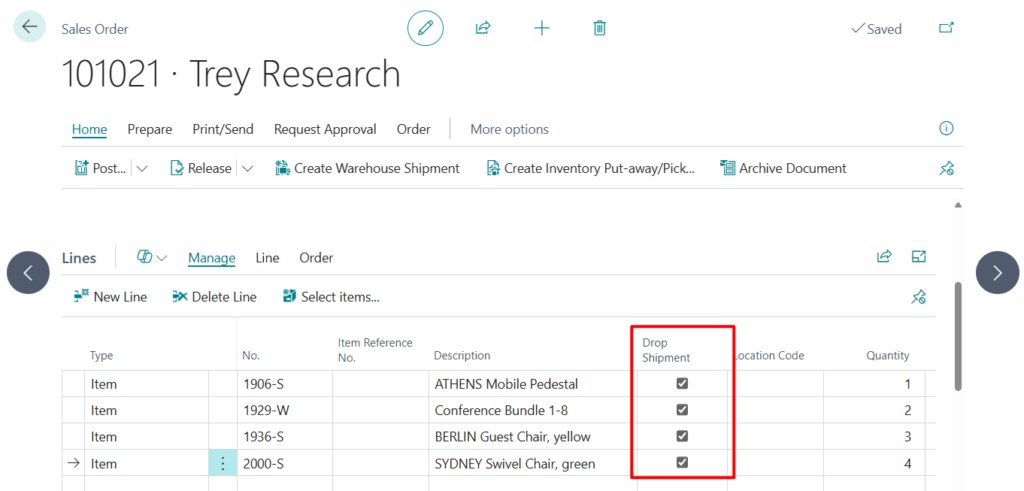The image size is (1024, 491).
Task: Create new record with plus icon
Action: pos(541,28)
